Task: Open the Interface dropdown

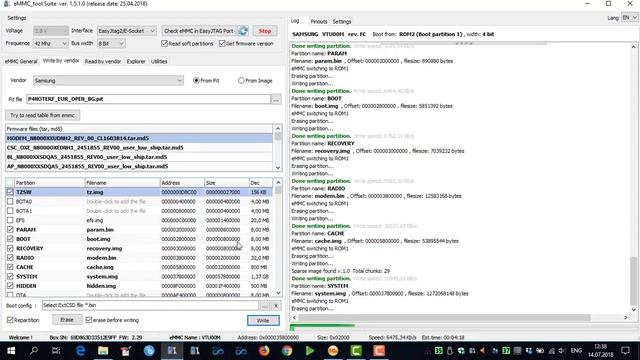Action: click(x=127, y=31)
